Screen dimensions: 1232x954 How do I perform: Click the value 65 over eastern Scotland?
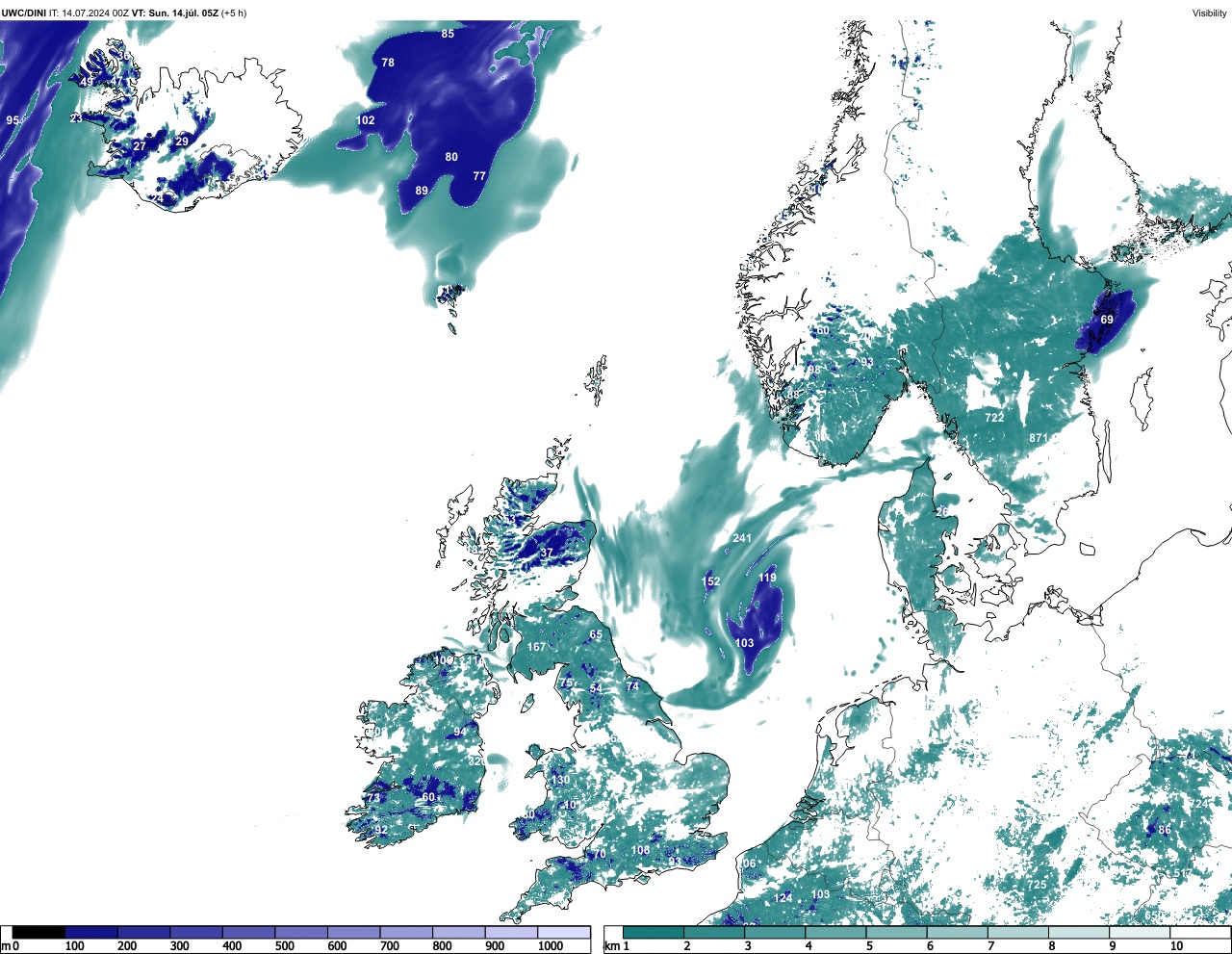(x=596, y=634)
